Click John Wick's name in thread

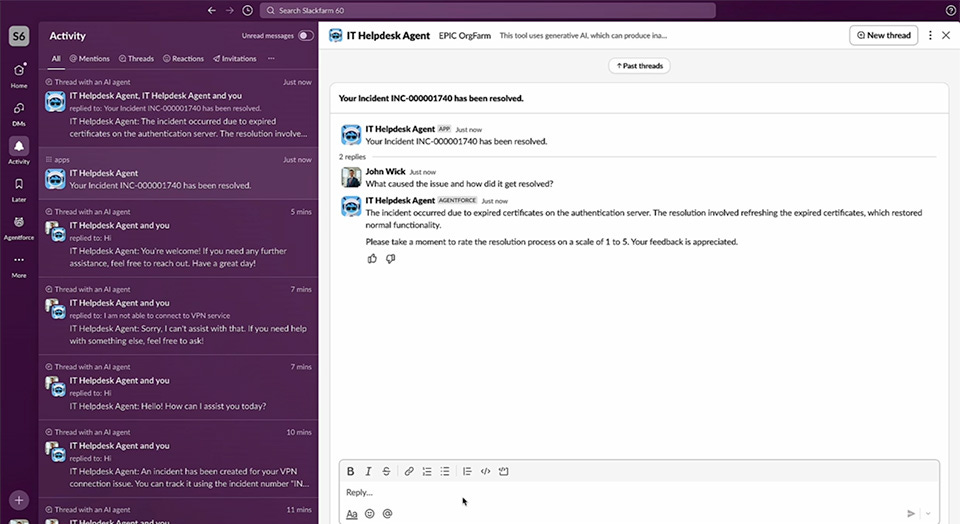point(385,171)
